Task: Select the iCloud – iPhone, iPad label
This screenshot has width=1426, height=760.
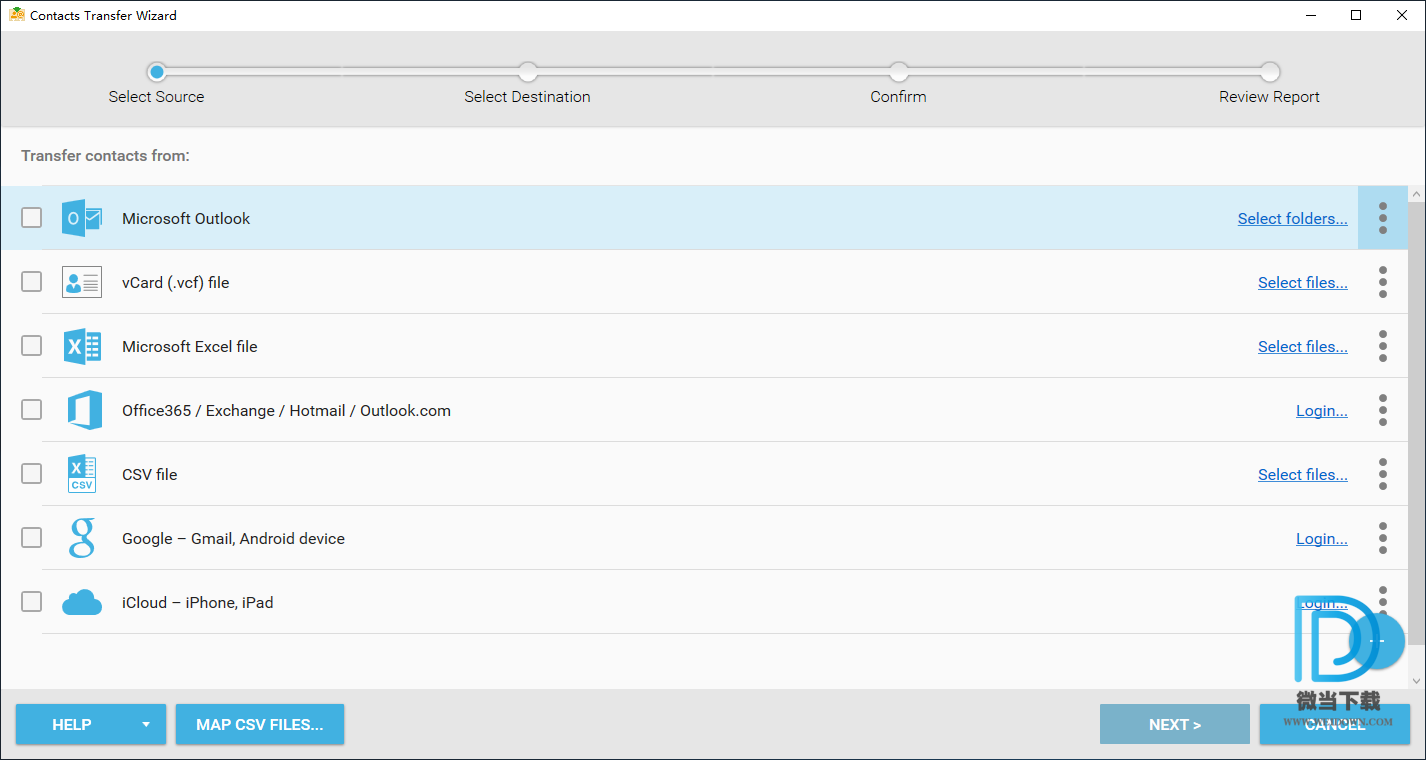Action: tap(198, 603)
